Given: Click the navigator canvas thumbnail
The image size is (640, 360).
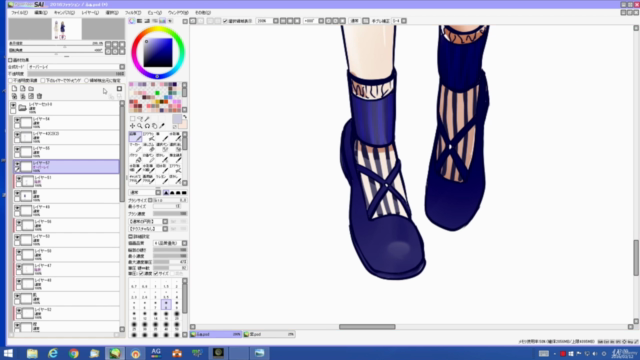Looking at the screenshot, I should (67, 29).
